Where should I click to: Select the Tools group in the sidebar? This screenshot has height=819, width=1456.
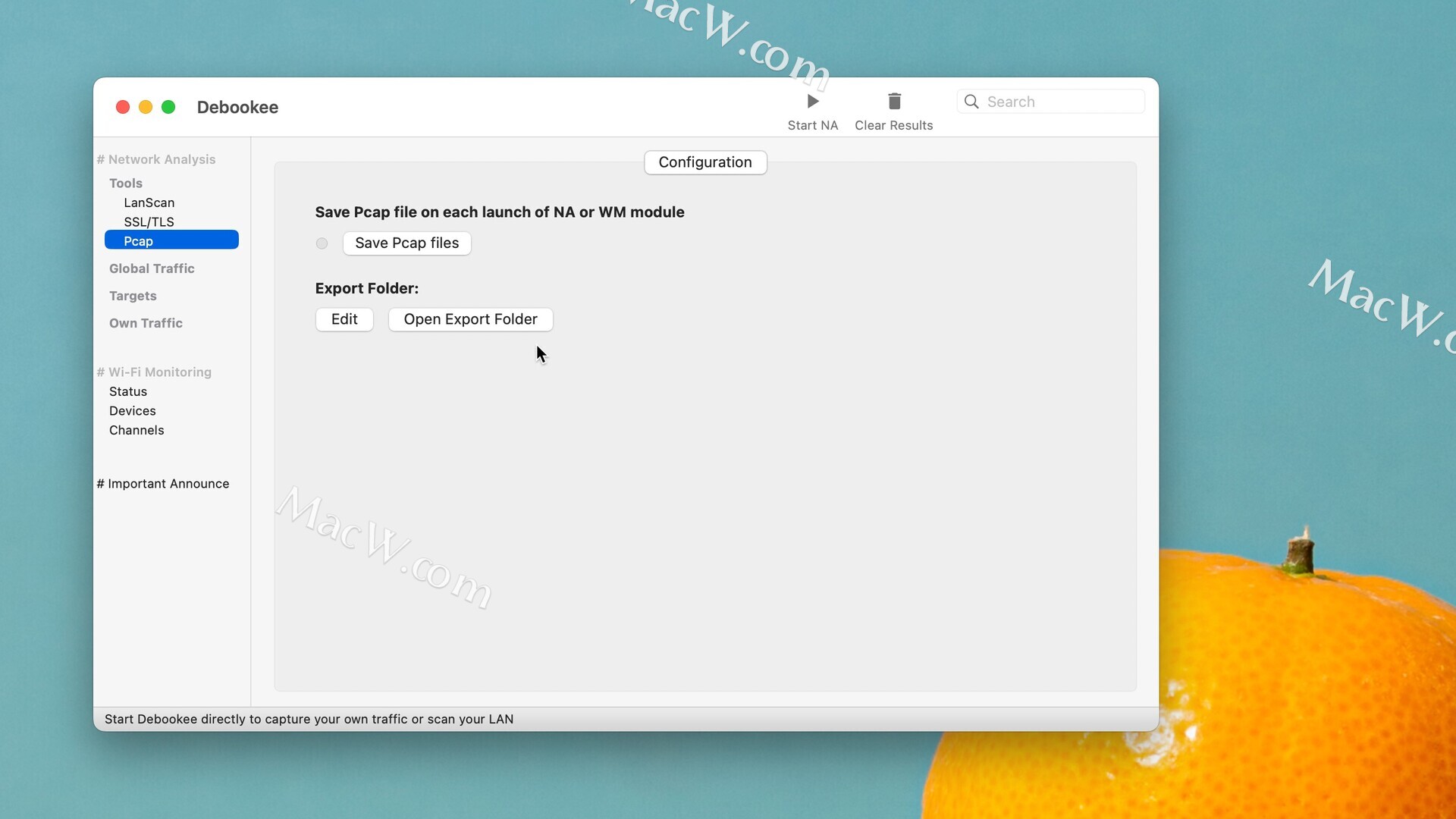click(126, 183)
